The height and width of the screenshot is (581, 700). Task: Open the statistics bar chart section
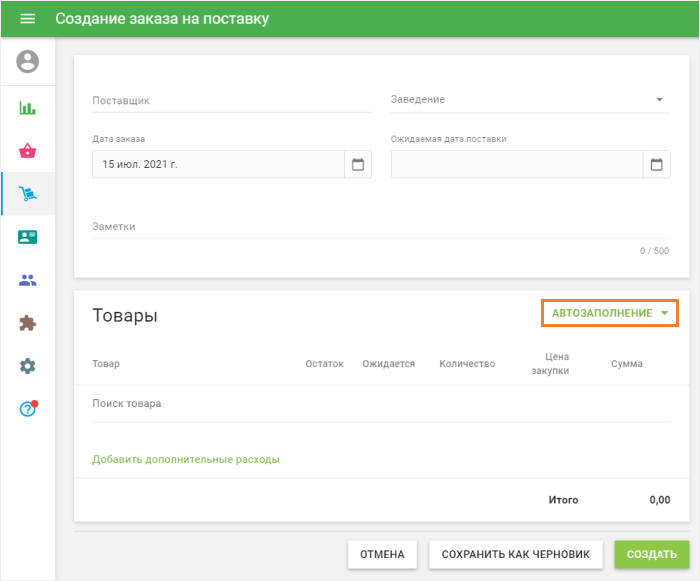click(27, 107)
